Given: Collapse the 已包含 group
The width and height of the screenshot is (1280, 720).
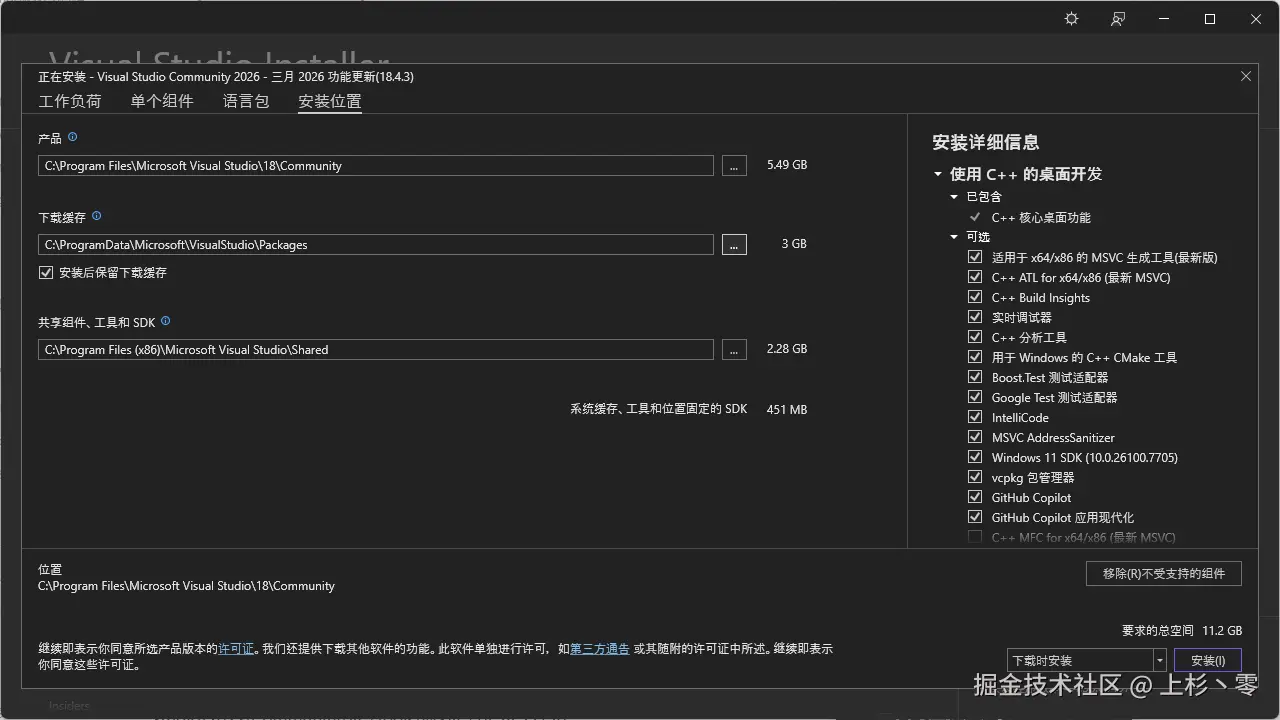Looking at the screenshot, I should [x=954, y=197].
